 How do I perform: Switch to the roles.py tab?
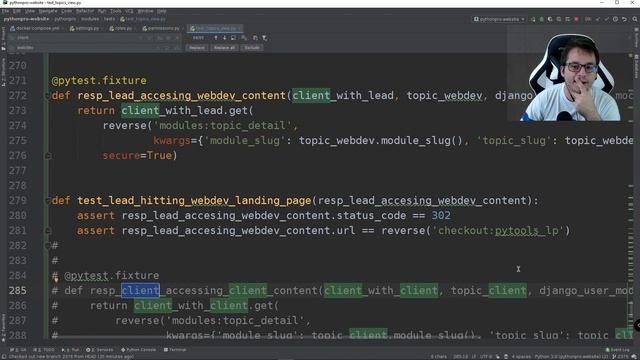coord(121,29)
